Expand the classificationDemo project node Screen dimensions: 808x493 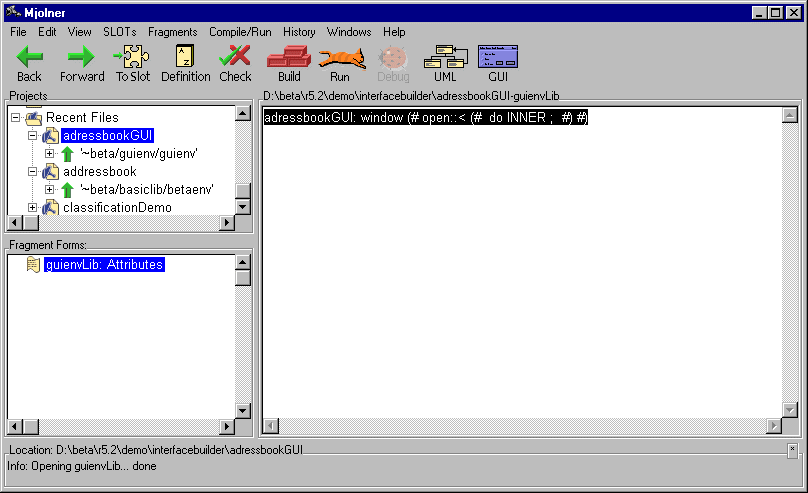[x=33, y=208]
